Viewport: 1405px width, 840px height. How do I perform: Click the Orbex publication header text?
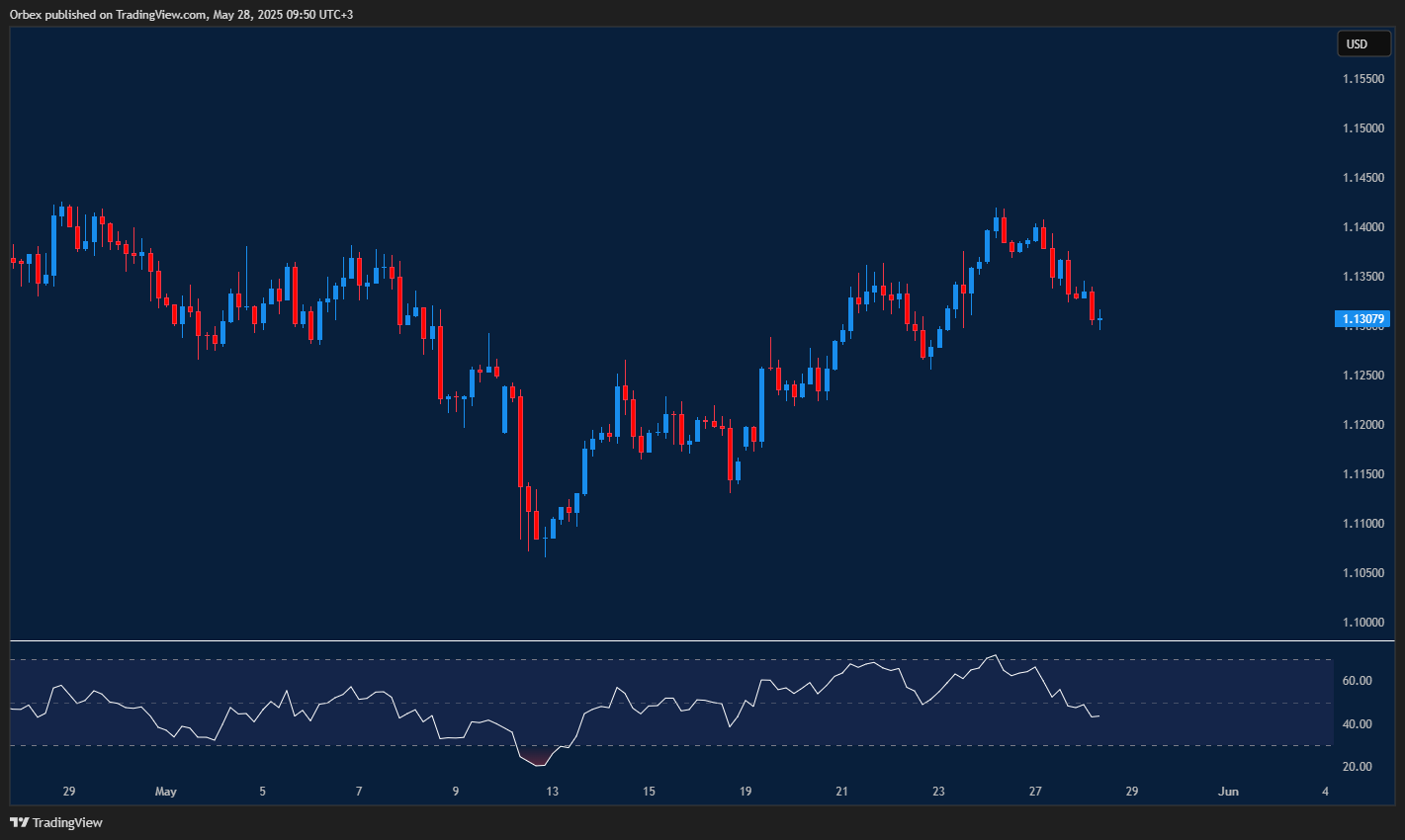coord(178,15)
